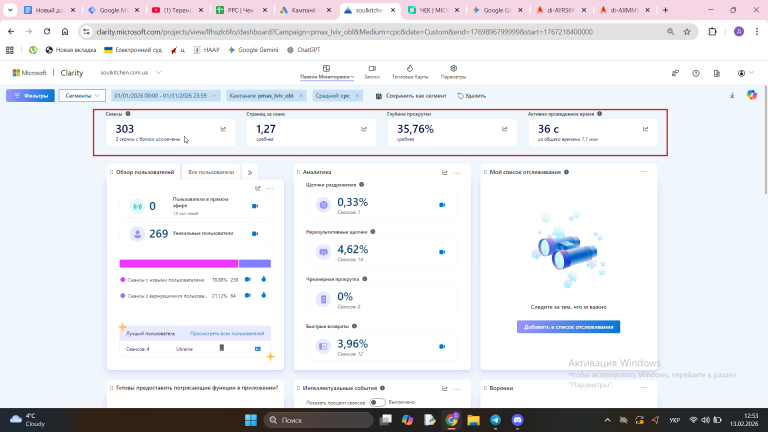768x432 pixels.
Task: Bookmark this page with the star icon
Action: (x=687, y=32)
